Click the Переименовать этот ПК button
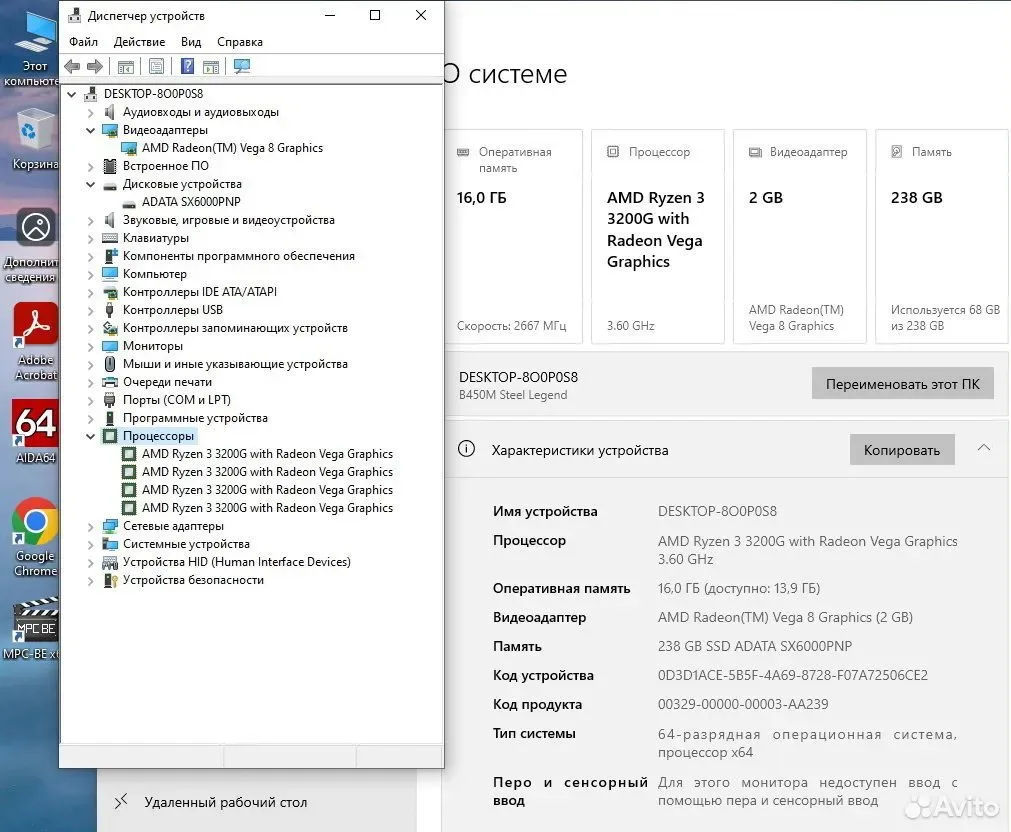The height and width of the screenshot is (832, 1011). [x=902, y=384]
